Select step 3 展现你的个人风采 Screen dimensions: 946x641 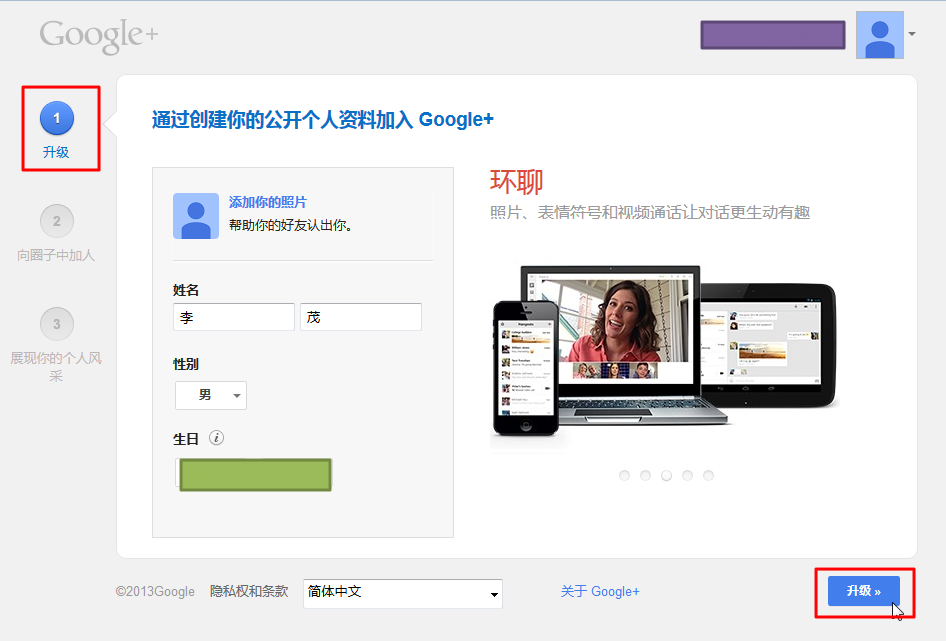tap(57, 325)
